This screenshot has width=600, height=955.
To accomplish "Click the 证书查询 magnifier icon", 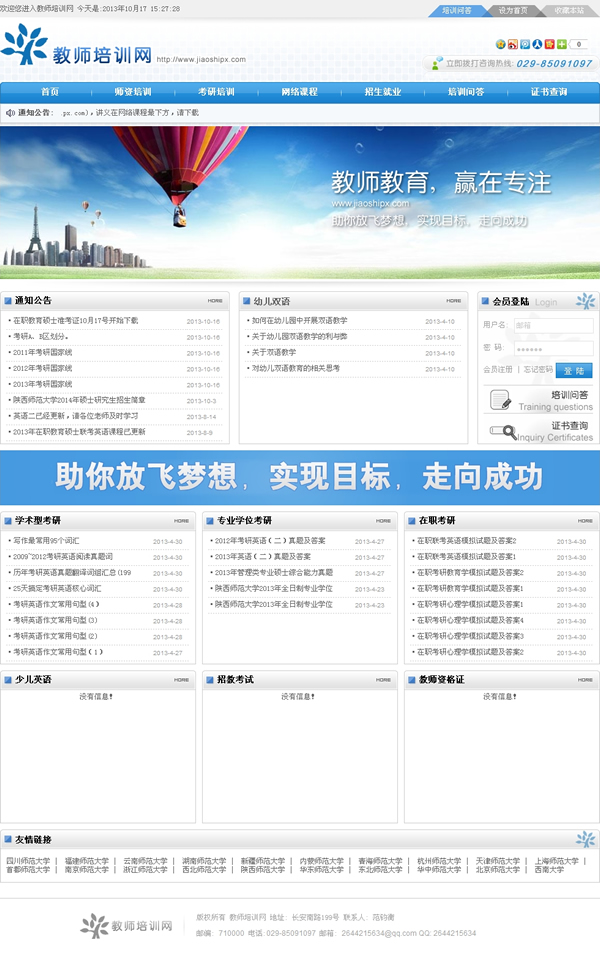I will pyautogui.click(x=500, y=431).
